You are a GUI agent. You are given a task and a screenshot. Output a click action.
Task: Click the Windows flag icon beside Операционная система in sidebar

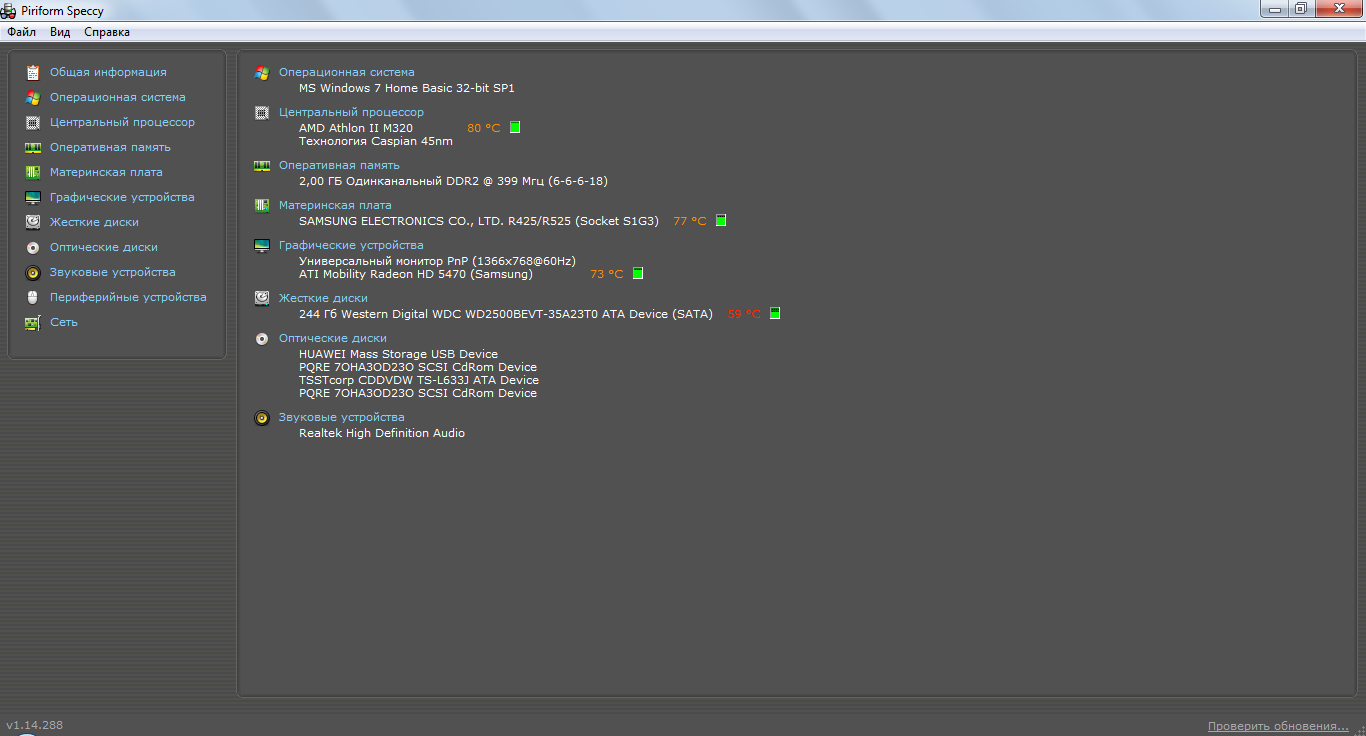click(x=33, y=97)
